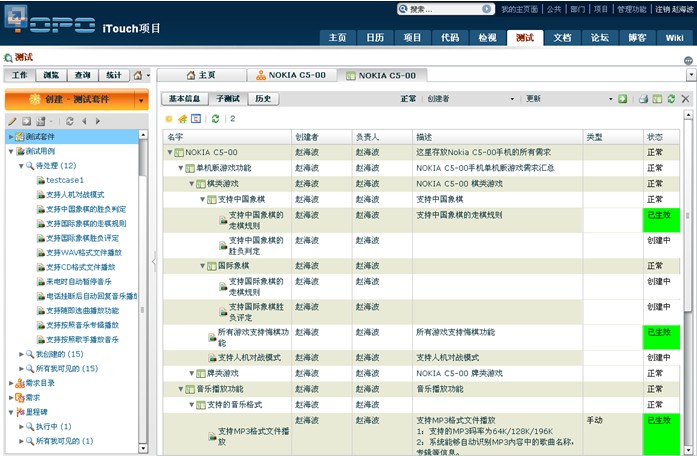Expand the 我创建的 (15) tree node
This screenshot has width=697, height=456.
coord(21,354)
